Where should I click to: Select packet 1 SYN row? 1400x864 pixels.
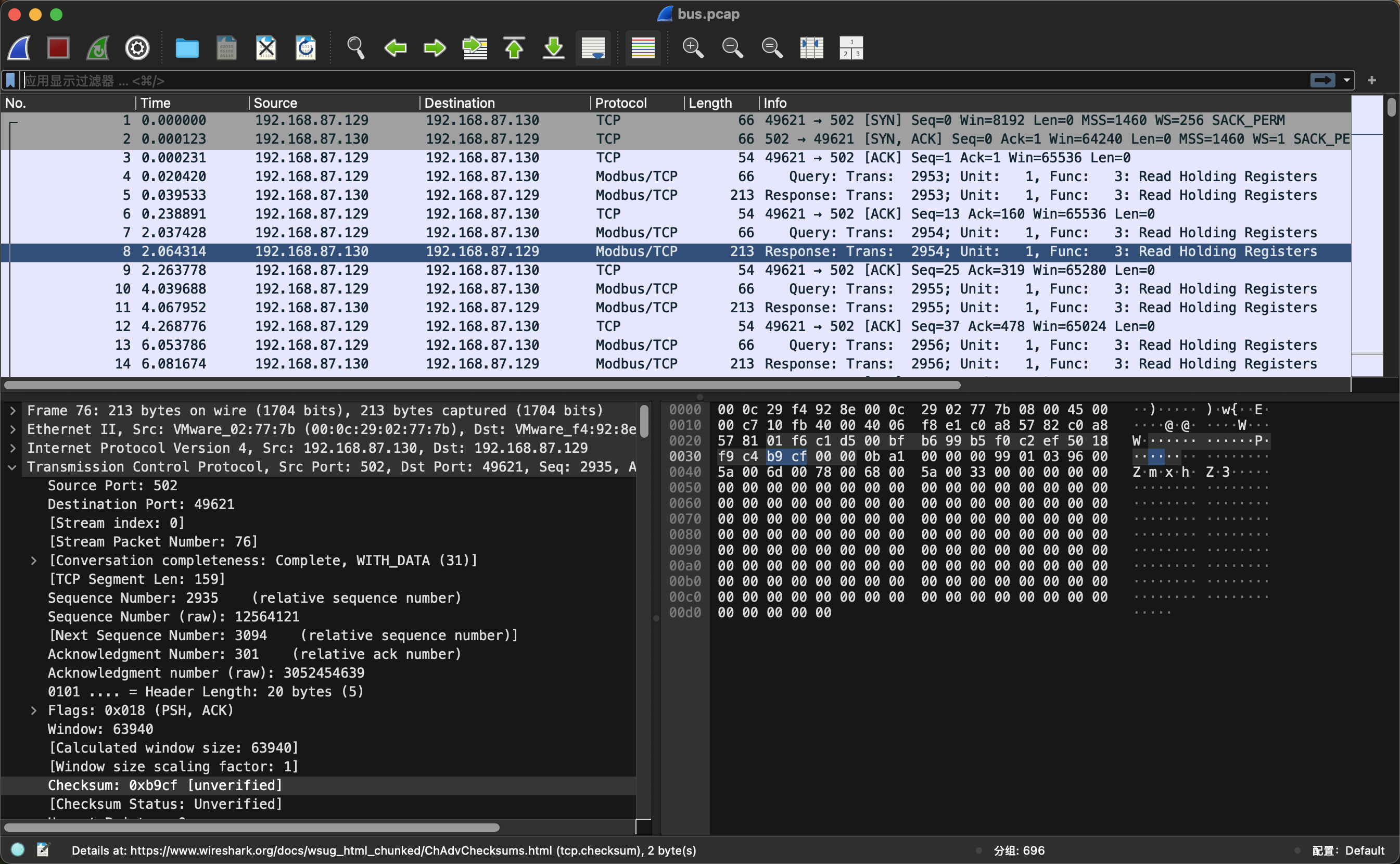676,121
